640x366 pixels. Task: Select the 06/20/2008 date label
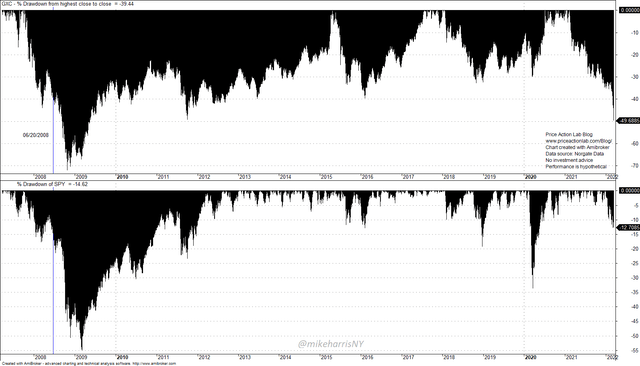coord(36,135)
